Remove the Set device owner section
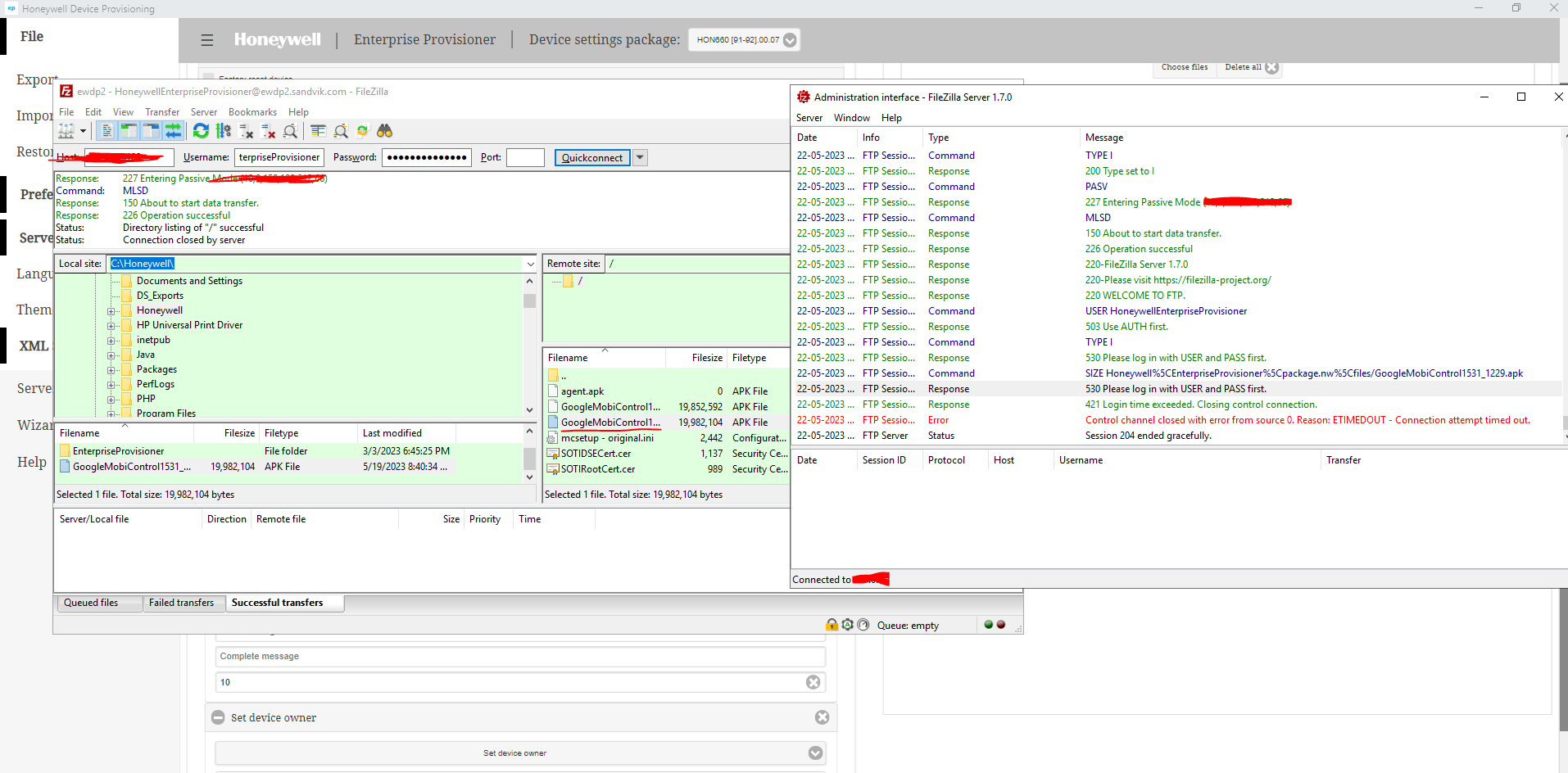This screenshot has height=773, width=1568. (822, 717)
